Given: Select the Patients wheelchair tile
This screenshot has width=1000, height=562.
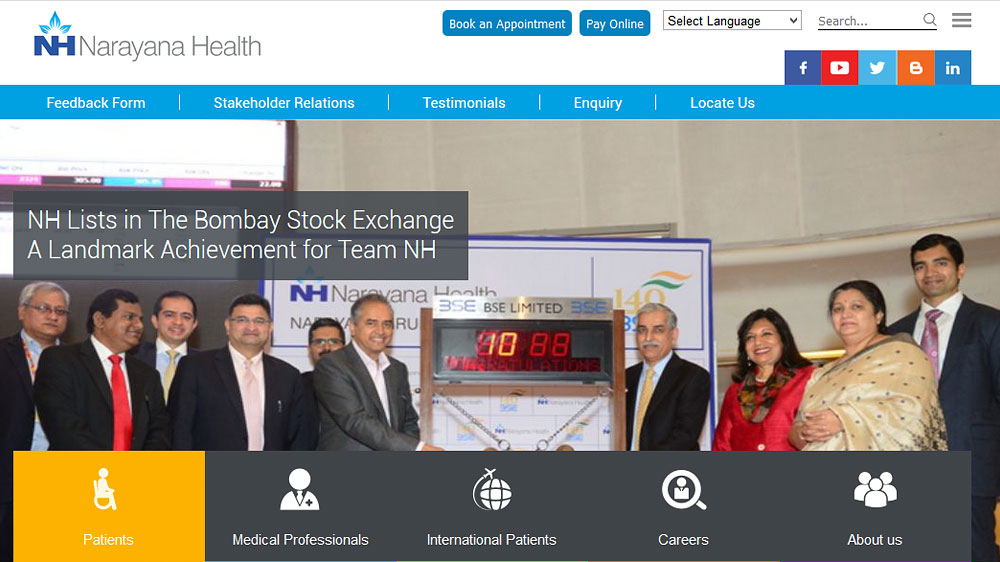Looking at the screenshot, I should [x=109, y=507].
